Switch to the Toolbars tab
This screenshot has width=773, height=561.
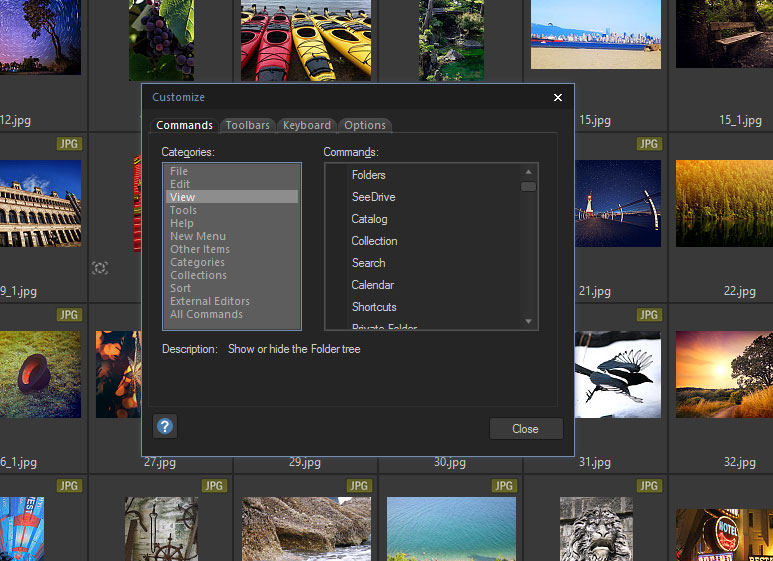pyautogui.click(x=247, y=125)
